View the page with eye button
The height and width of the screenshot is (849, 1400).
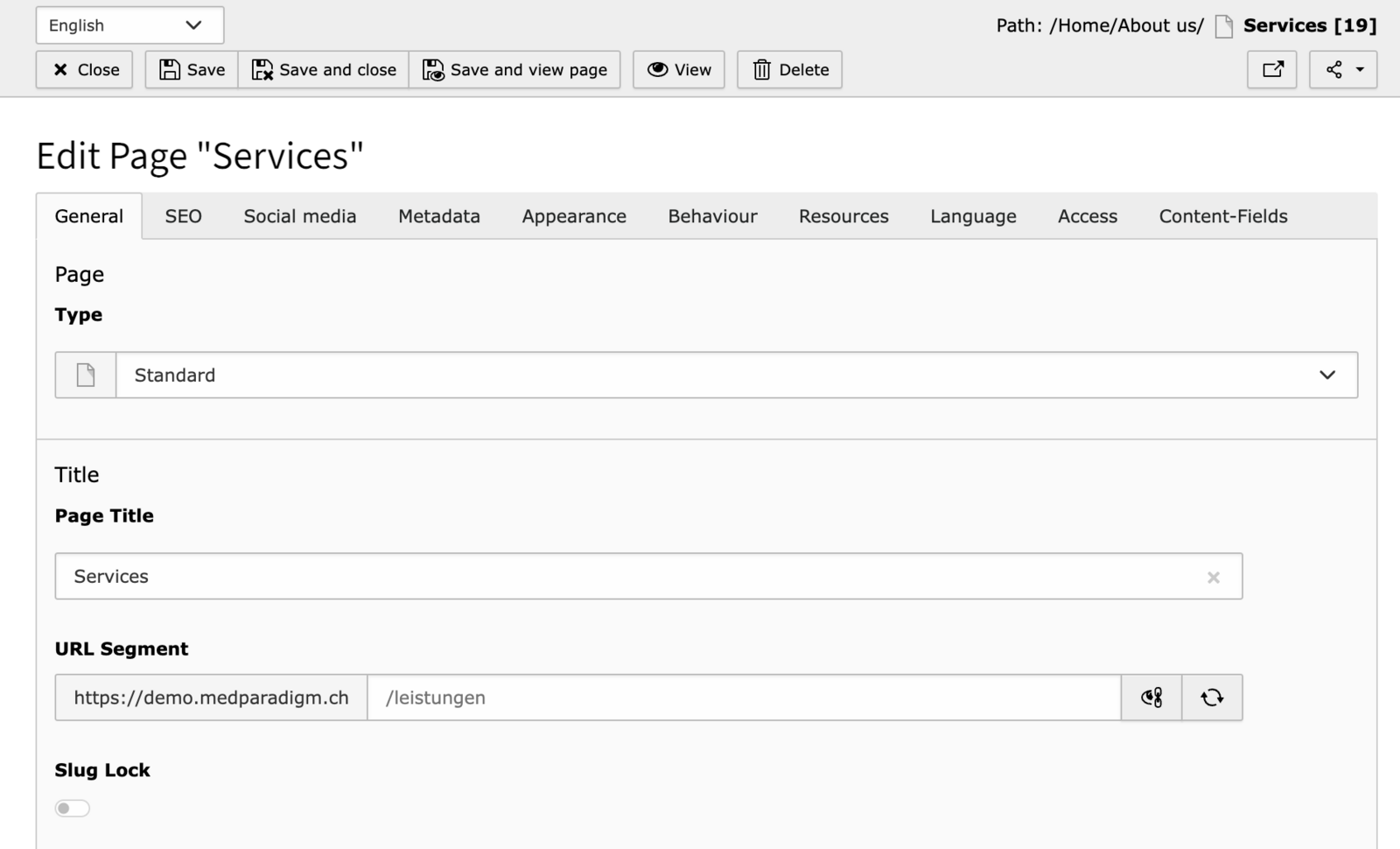679,70
